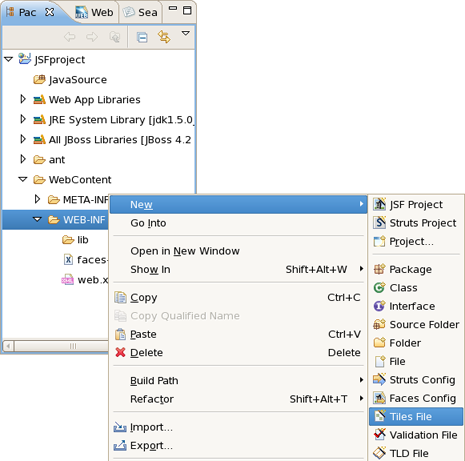Choose Open in New Window
The height and width of the screenshot is (461, 465).
238,251
